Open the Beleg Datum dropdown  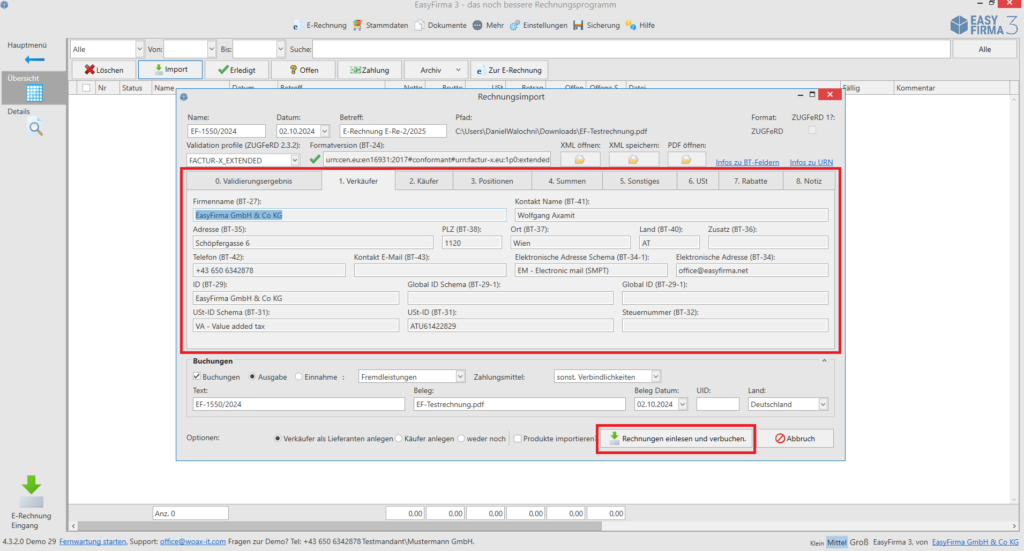coord(682,404)
